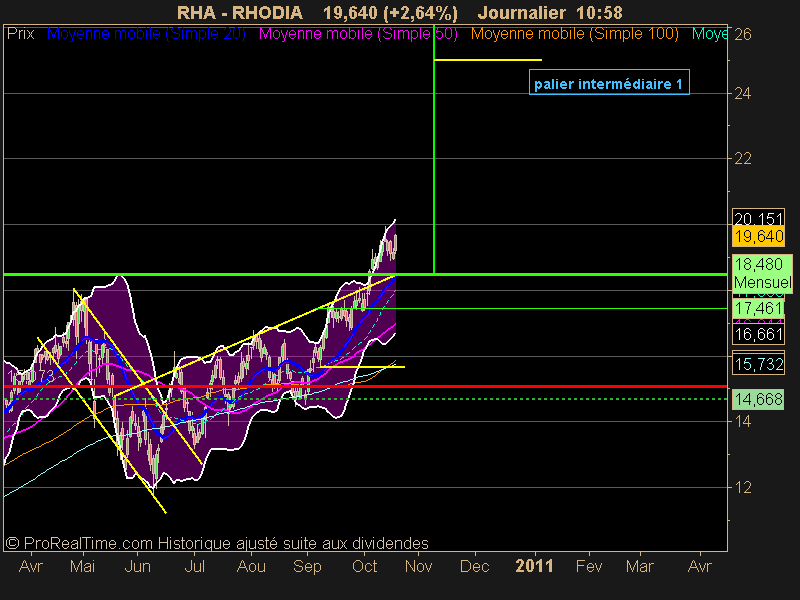
Task: Click the 24 price axis label
Action: [x=742, y=93]
